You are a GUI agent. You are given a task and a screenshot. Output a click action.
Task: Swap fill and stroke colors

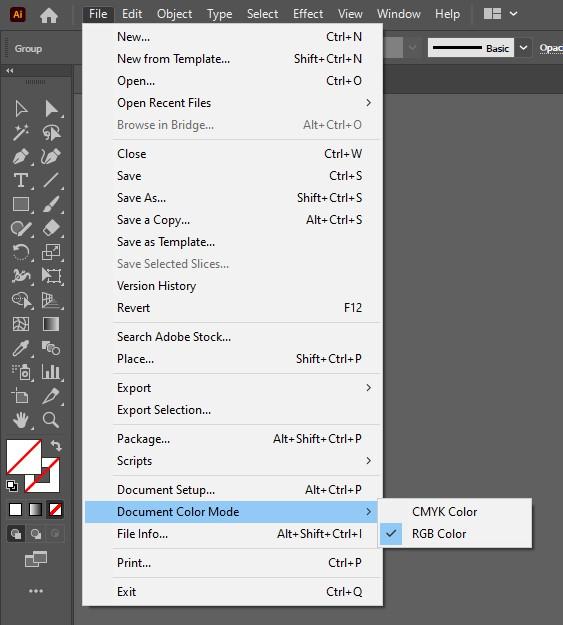[x=56, y=445]
